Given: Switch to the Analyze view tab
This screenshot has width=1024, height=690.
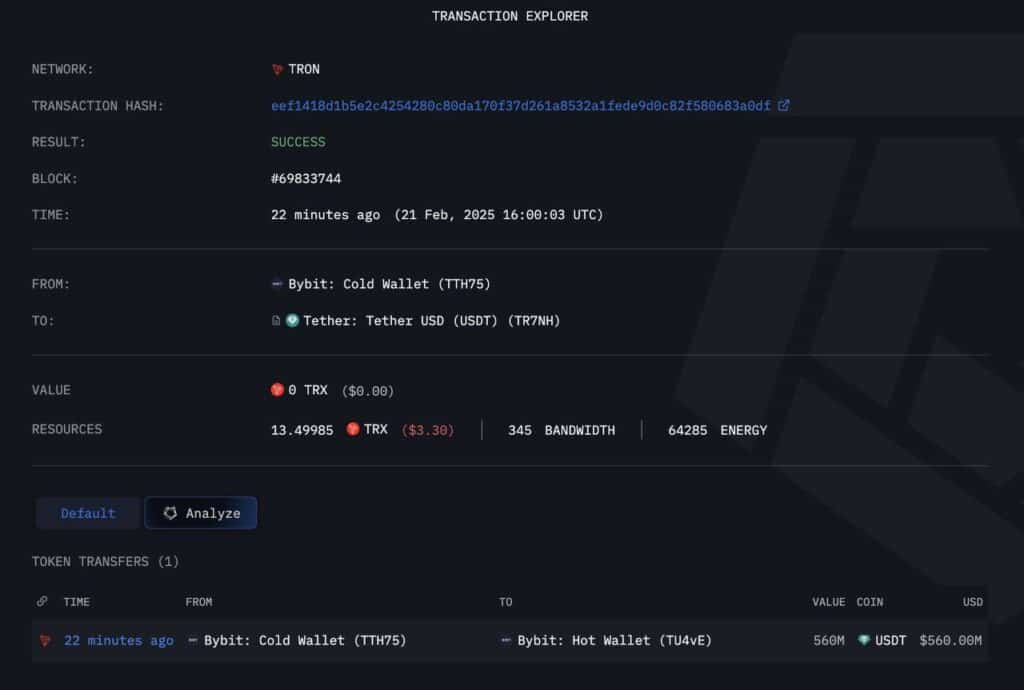Looking at the screenshot, I should (x=201, y=513).
